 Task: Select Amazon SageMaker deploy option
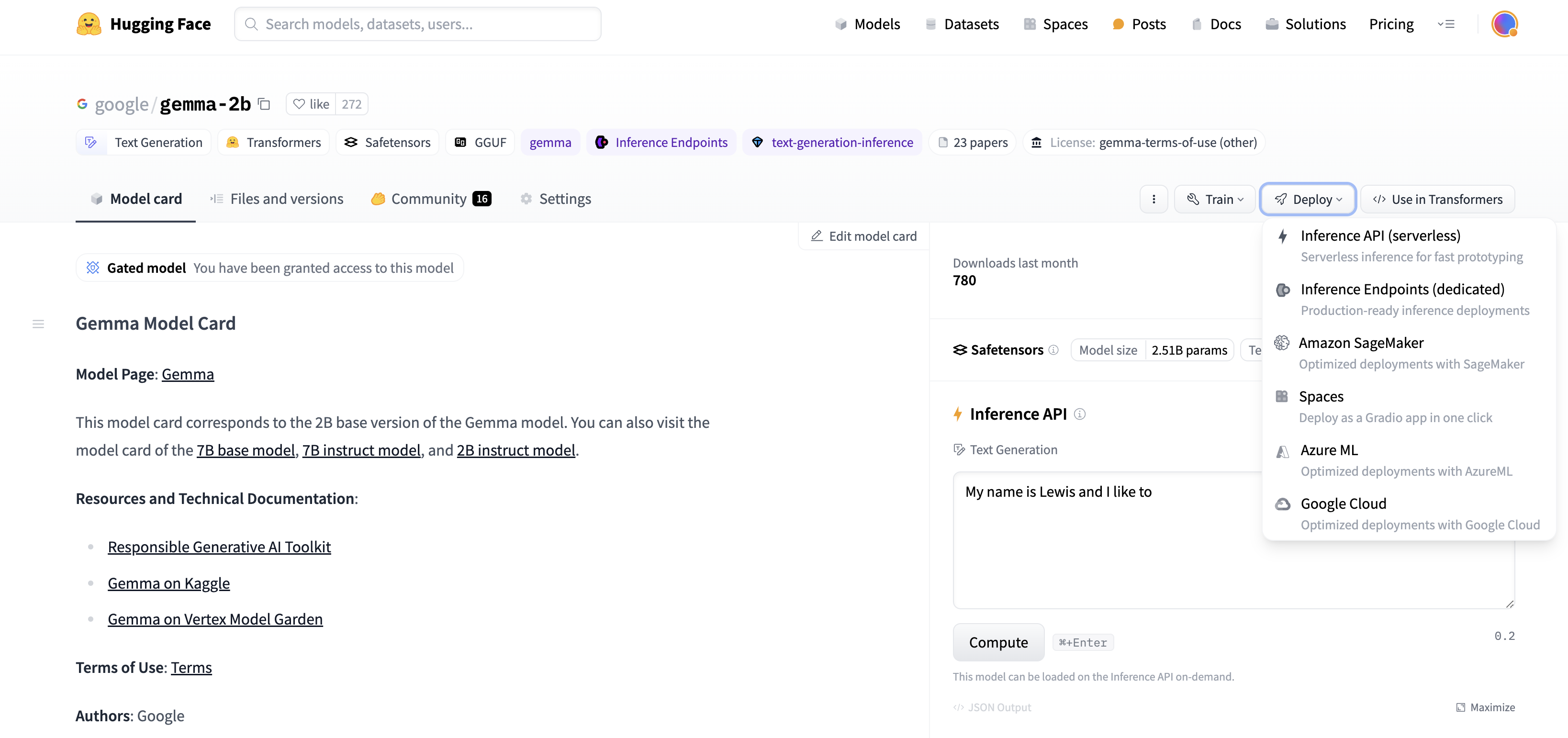pos(1360,343)
